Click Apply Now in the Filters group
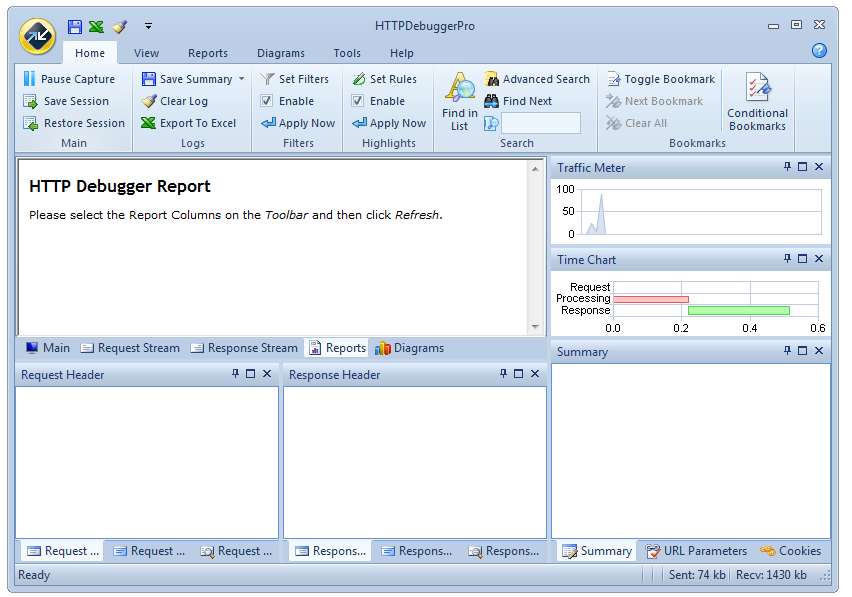 (298, 123)
